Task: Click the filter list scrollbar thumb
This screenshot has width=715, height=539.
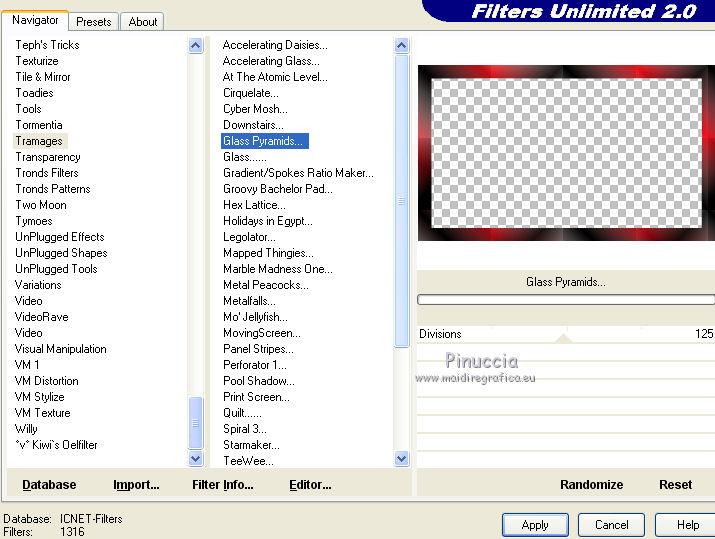Action: (x=402, y=201)
